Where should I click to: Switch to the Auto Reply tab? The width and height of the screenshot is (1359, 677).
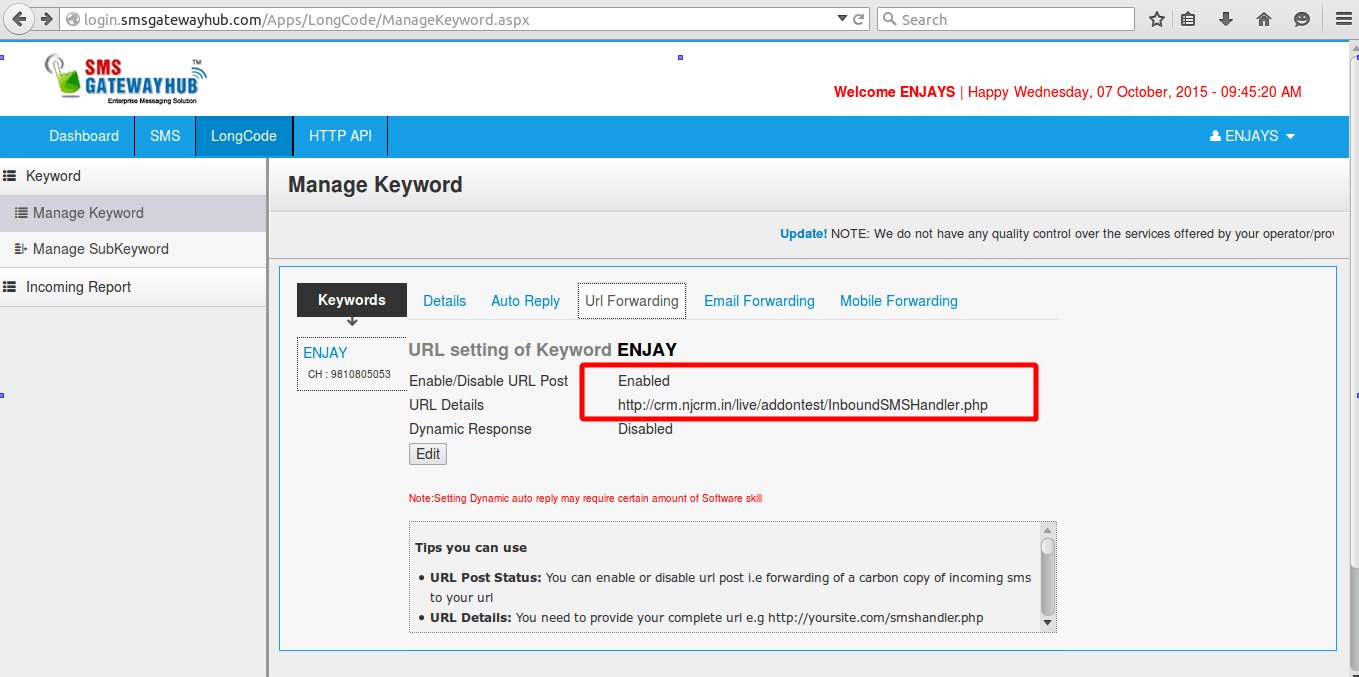pos(526,301)
